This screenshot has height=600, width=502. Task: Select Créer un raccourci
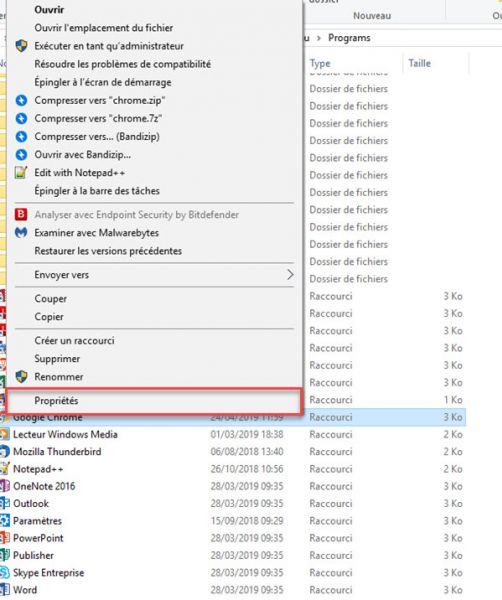coord(74,340)
